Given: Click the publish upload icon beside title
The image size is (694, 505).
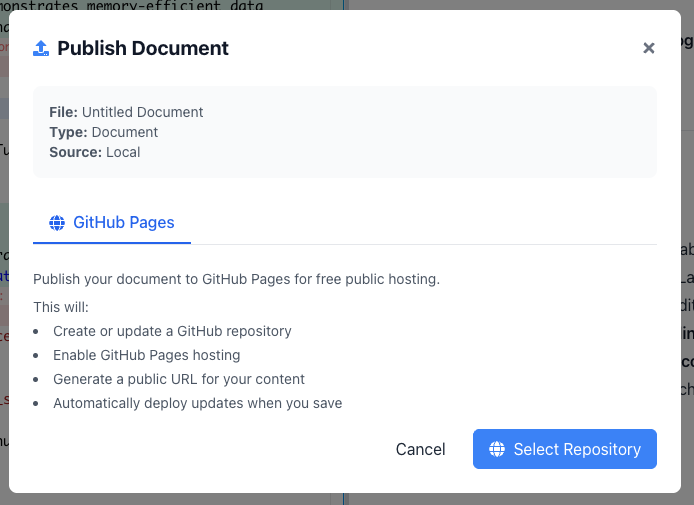Looking at the screenshot, I should (41, 48).
